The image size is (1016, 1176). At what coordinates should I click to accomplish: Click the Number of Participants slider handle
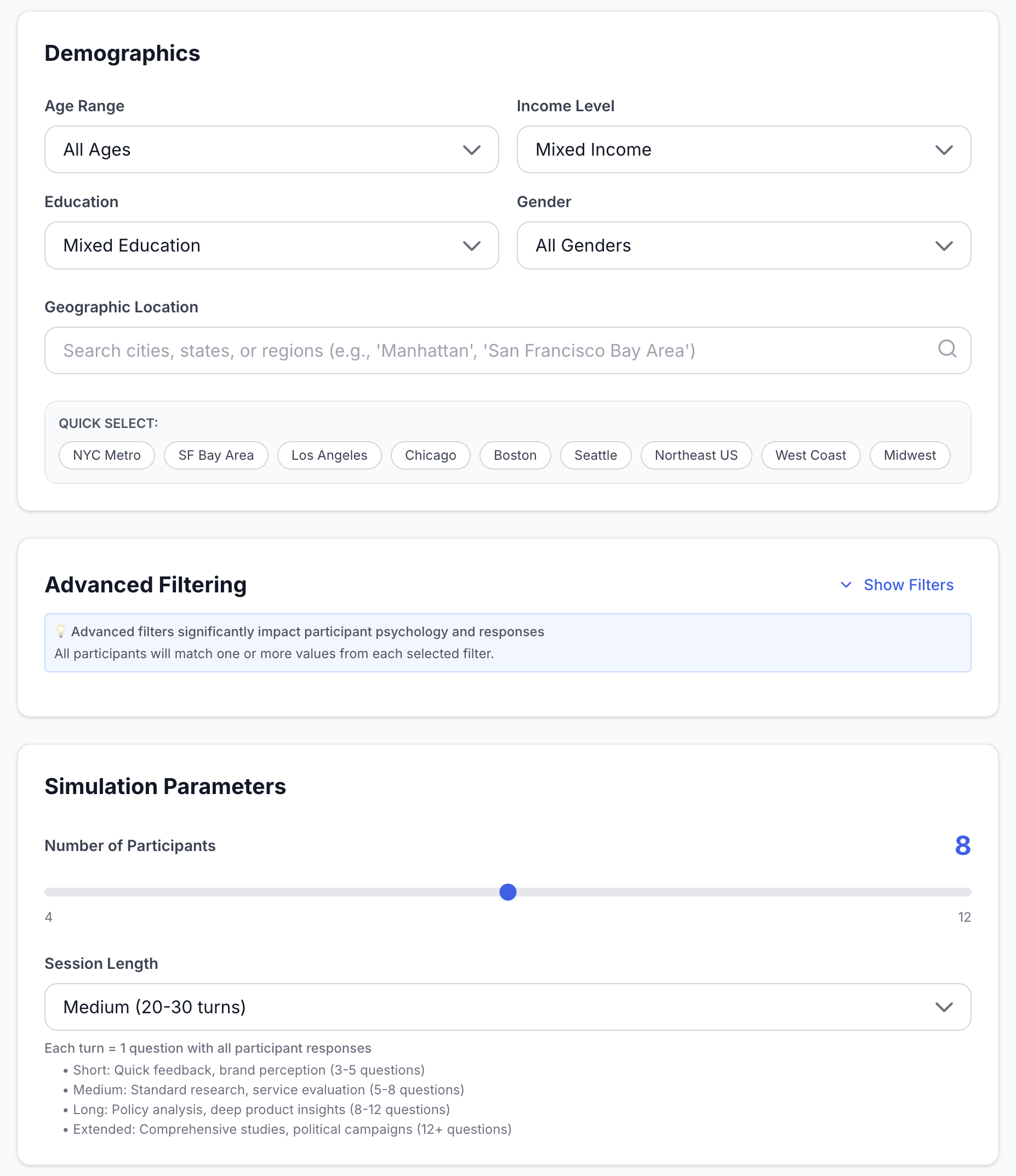click(x=508, y=892)
